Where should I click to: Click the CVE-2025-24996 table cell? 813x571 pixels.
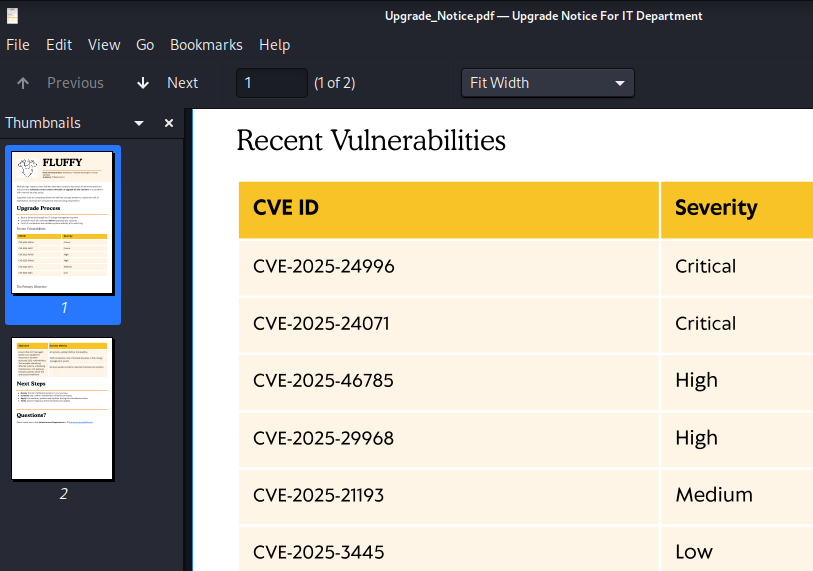(324, 267)
